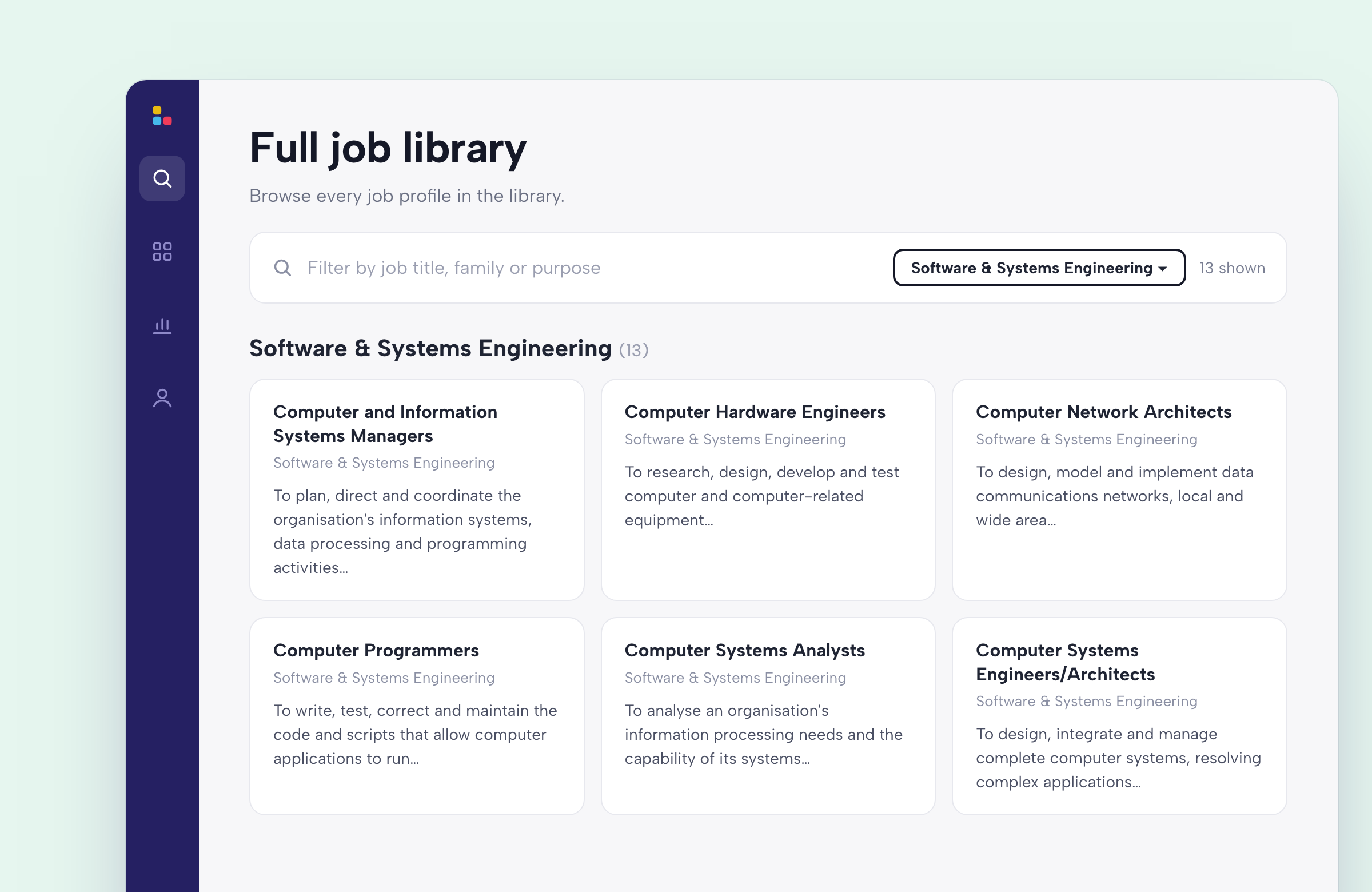The height and width of the screenshot is (892, 1372).
Task: Open the grid dashboard sidebar icon
Action: point(162,252)
